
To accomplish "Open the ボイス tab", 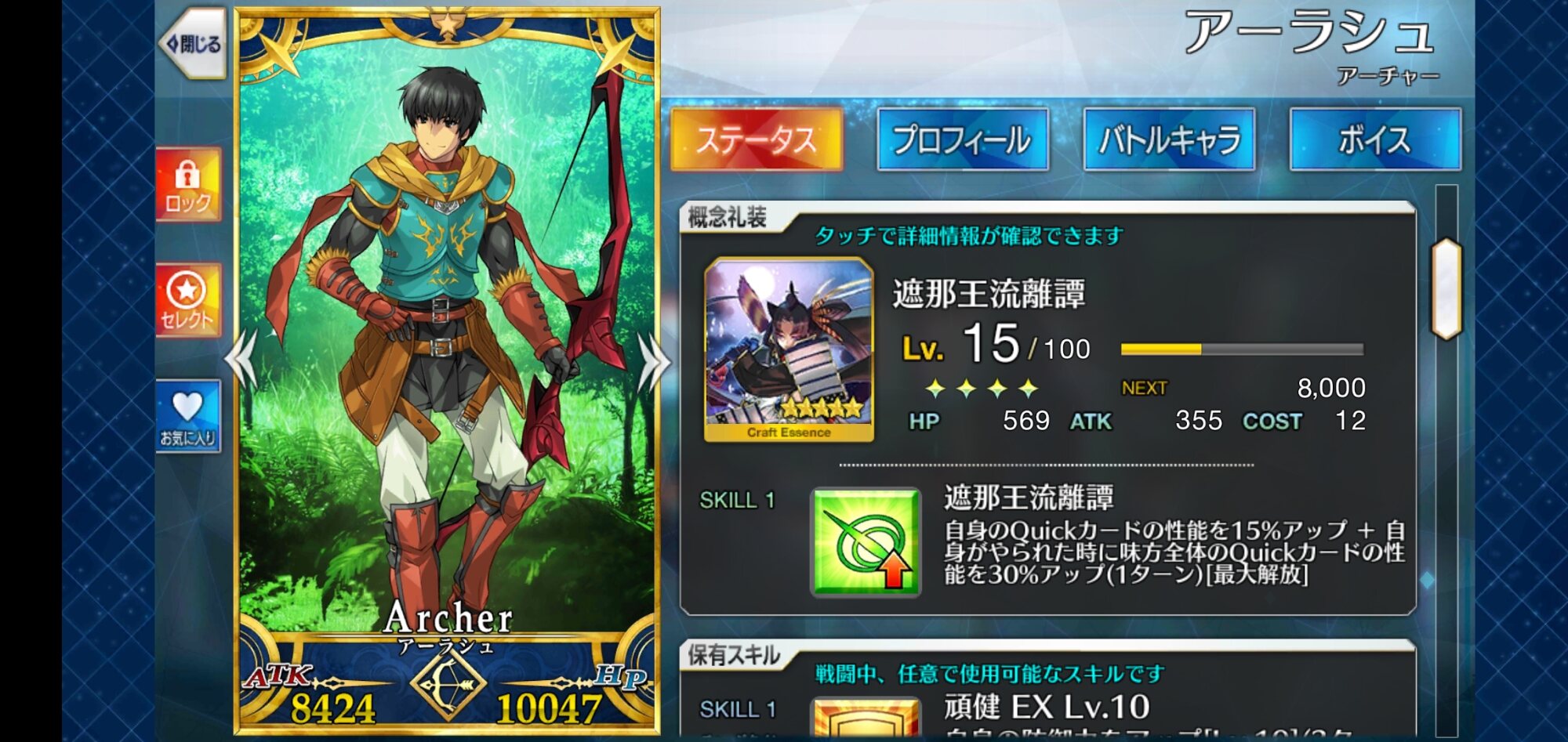I will pos(1375,140).
